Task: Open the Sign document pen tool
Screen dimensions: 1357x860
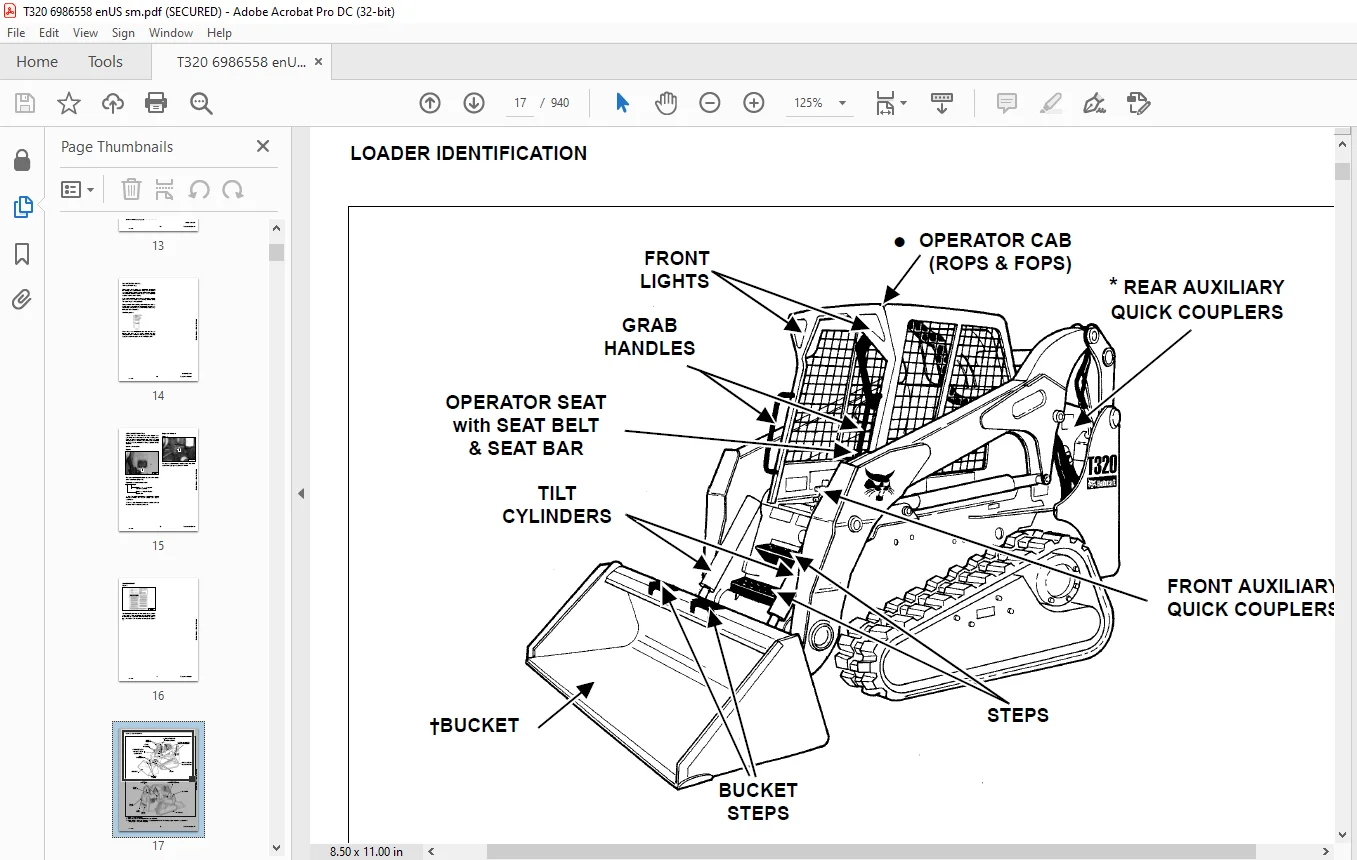Action: coord(1094,103)
